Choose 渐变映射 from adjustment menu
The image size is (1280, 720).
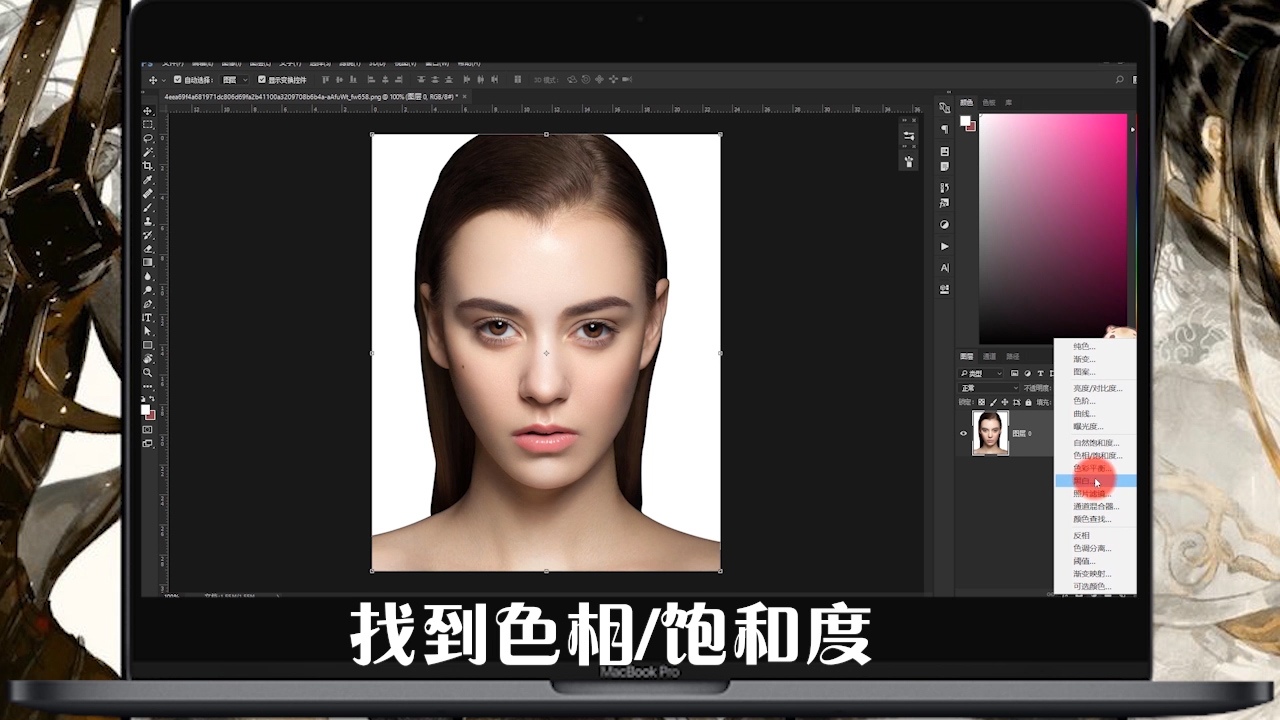pyautogui.click(x=1096, y=574)
